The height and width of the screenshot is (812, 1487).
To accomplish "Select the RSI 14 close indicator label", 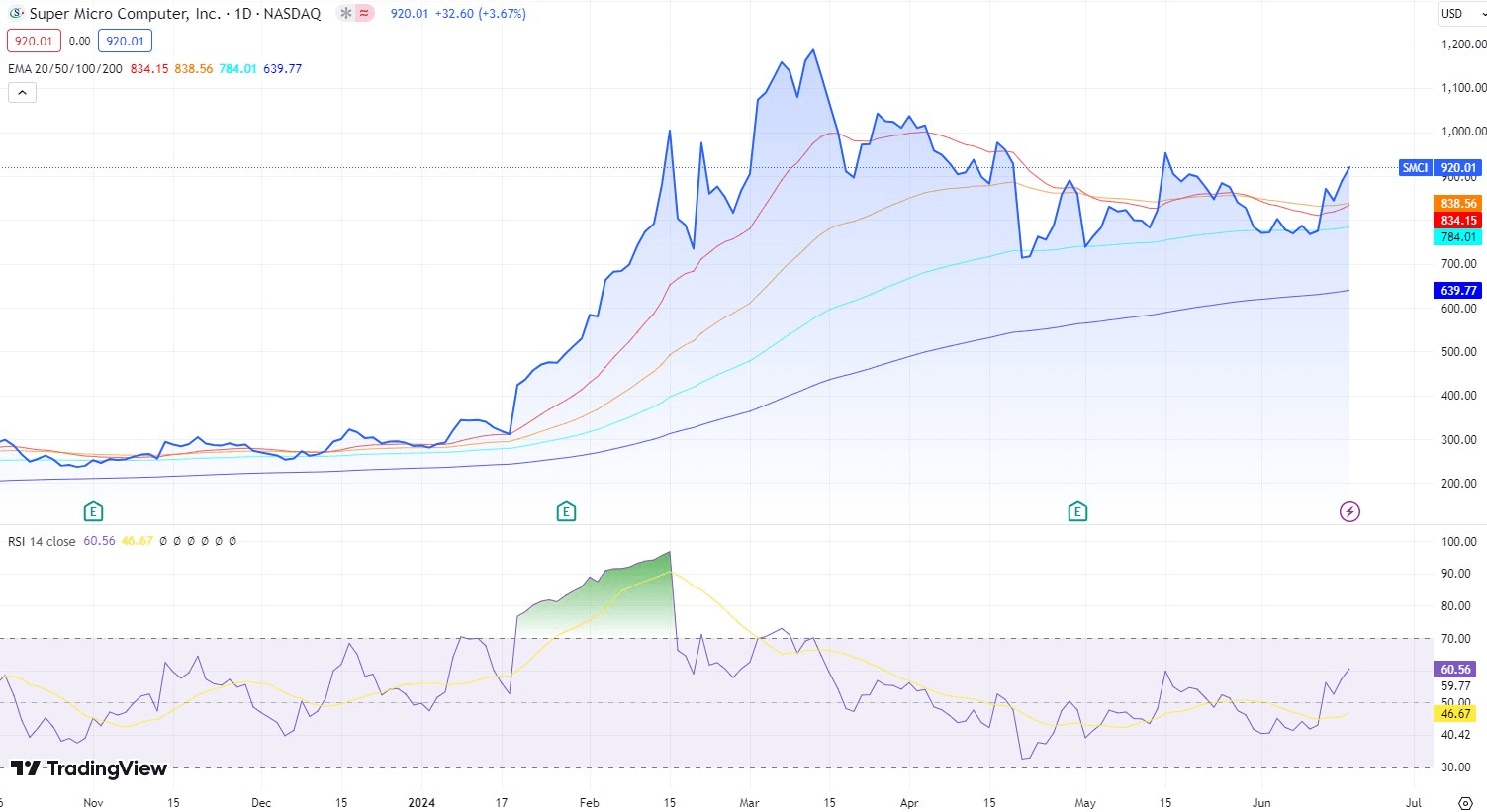I will [x=42, y=542].
